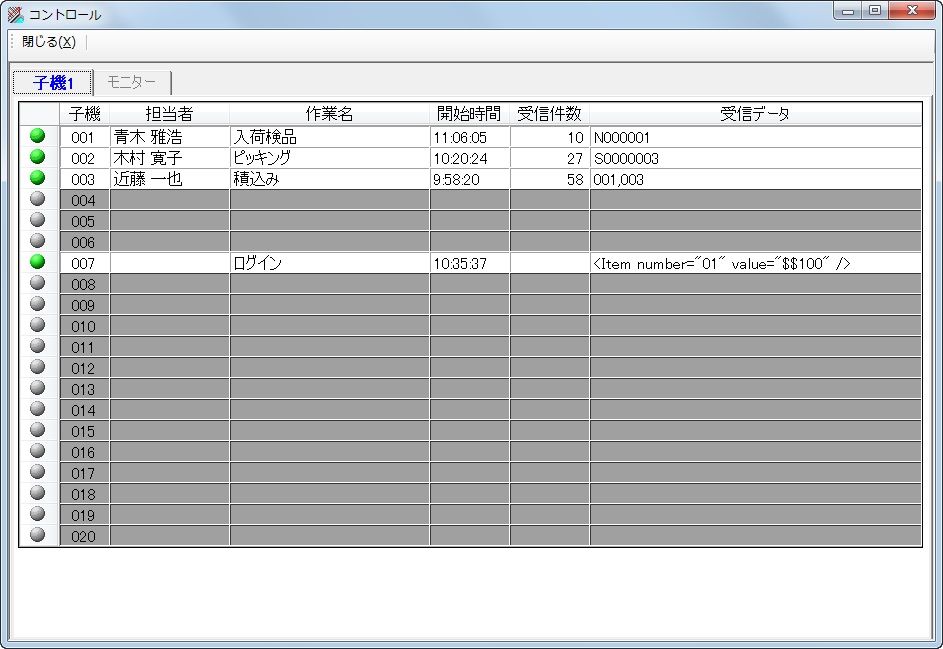This screenshot has height=649, width=943.
Task: Click green status light for unit 001
Action: tap(38, 136)
